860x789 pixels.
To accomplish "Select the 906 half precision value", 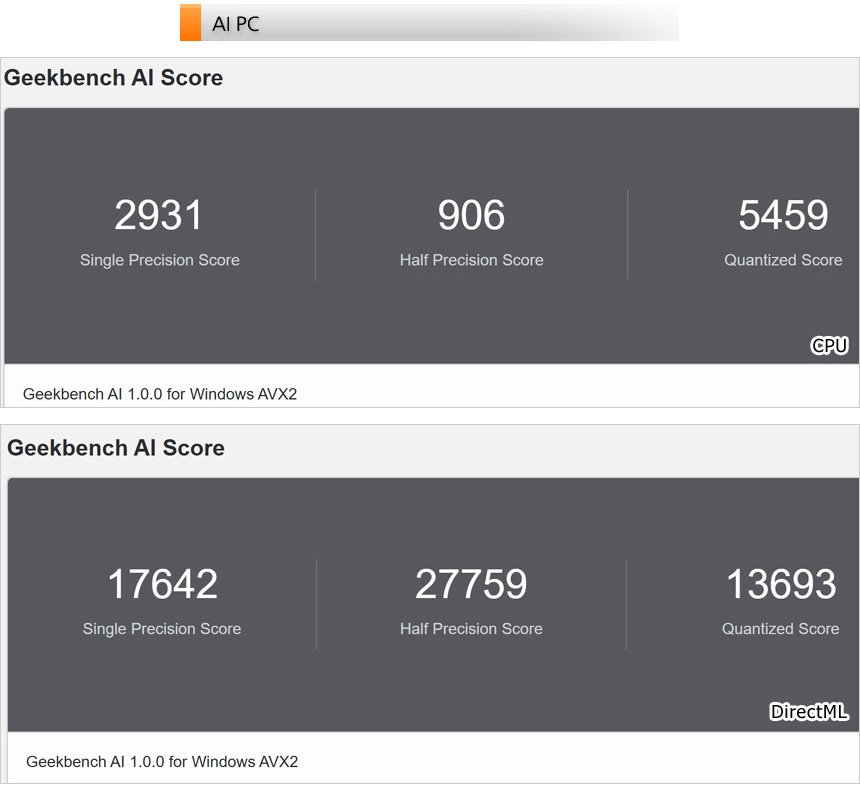I will 471,215.
